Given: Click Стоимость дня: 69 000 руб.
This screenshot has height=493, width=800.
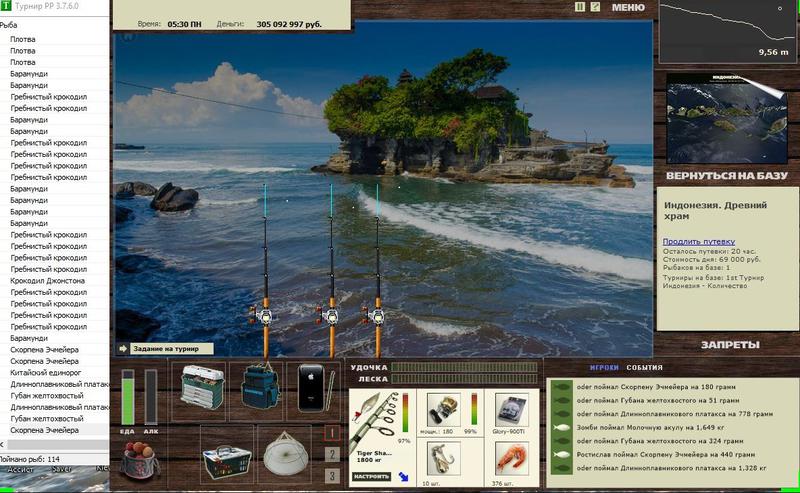Looking at the screenshot, I should tap(711, 259).
